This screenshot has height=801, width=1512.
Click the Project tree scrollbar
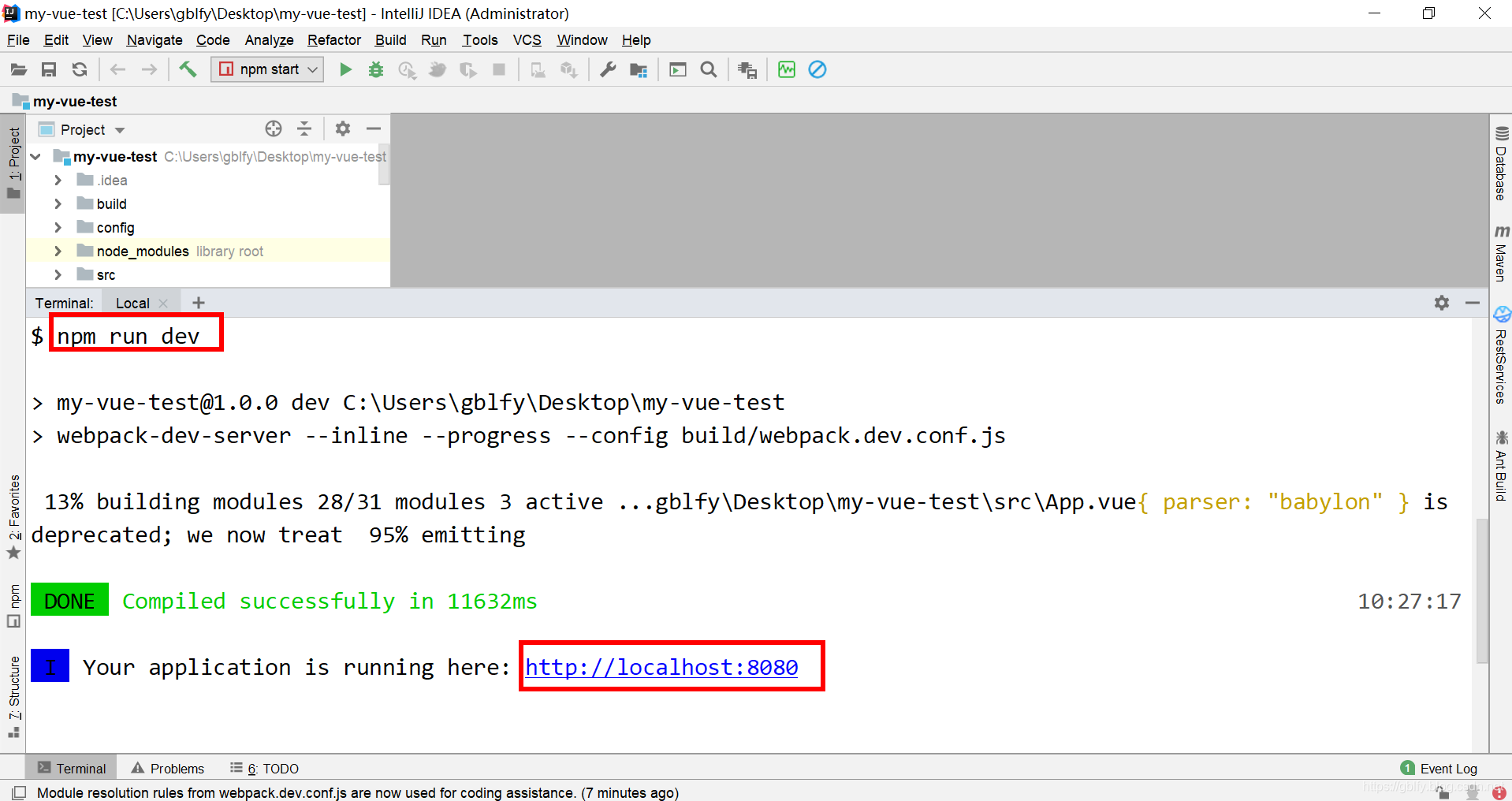384,165
